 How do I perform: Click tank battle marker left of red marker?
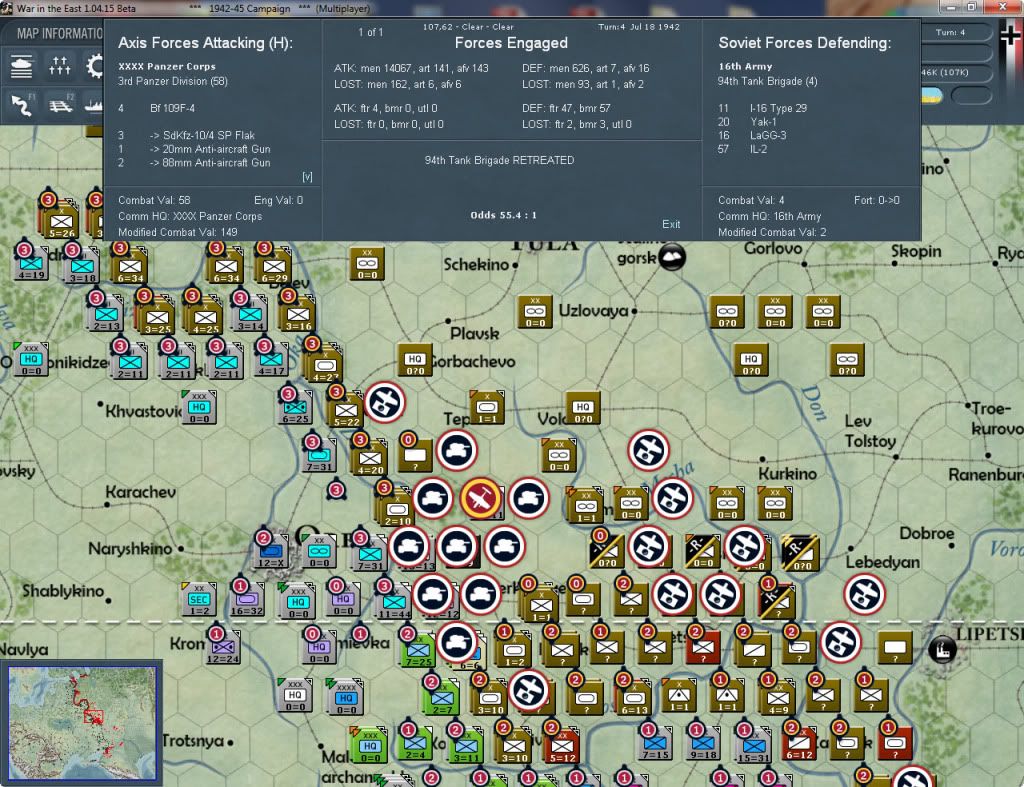[432, 498]
